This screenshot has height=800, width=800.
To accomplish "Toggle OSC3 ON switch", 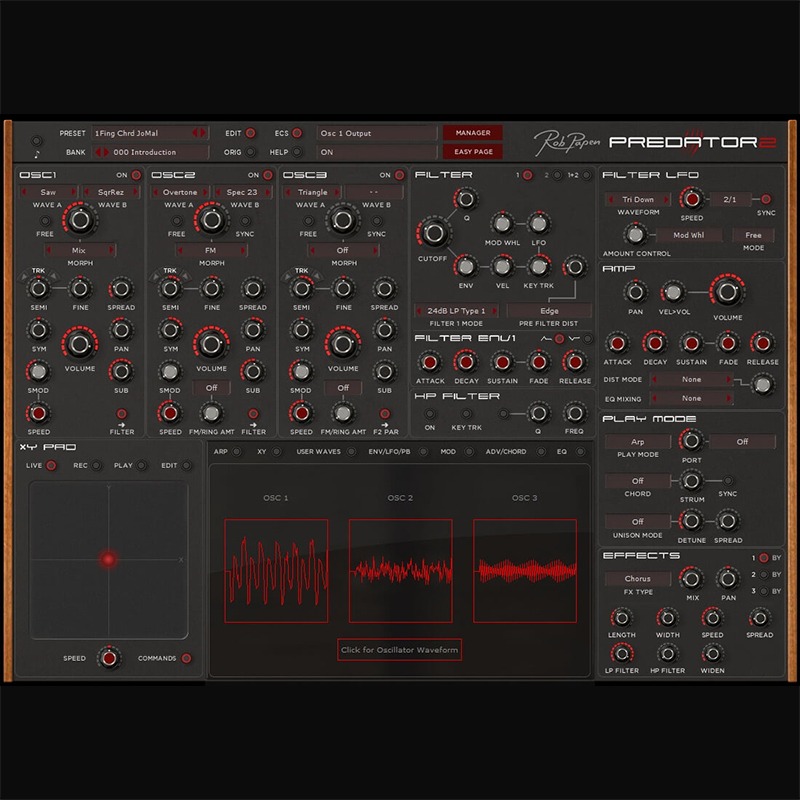I will [x=399, y=175].
